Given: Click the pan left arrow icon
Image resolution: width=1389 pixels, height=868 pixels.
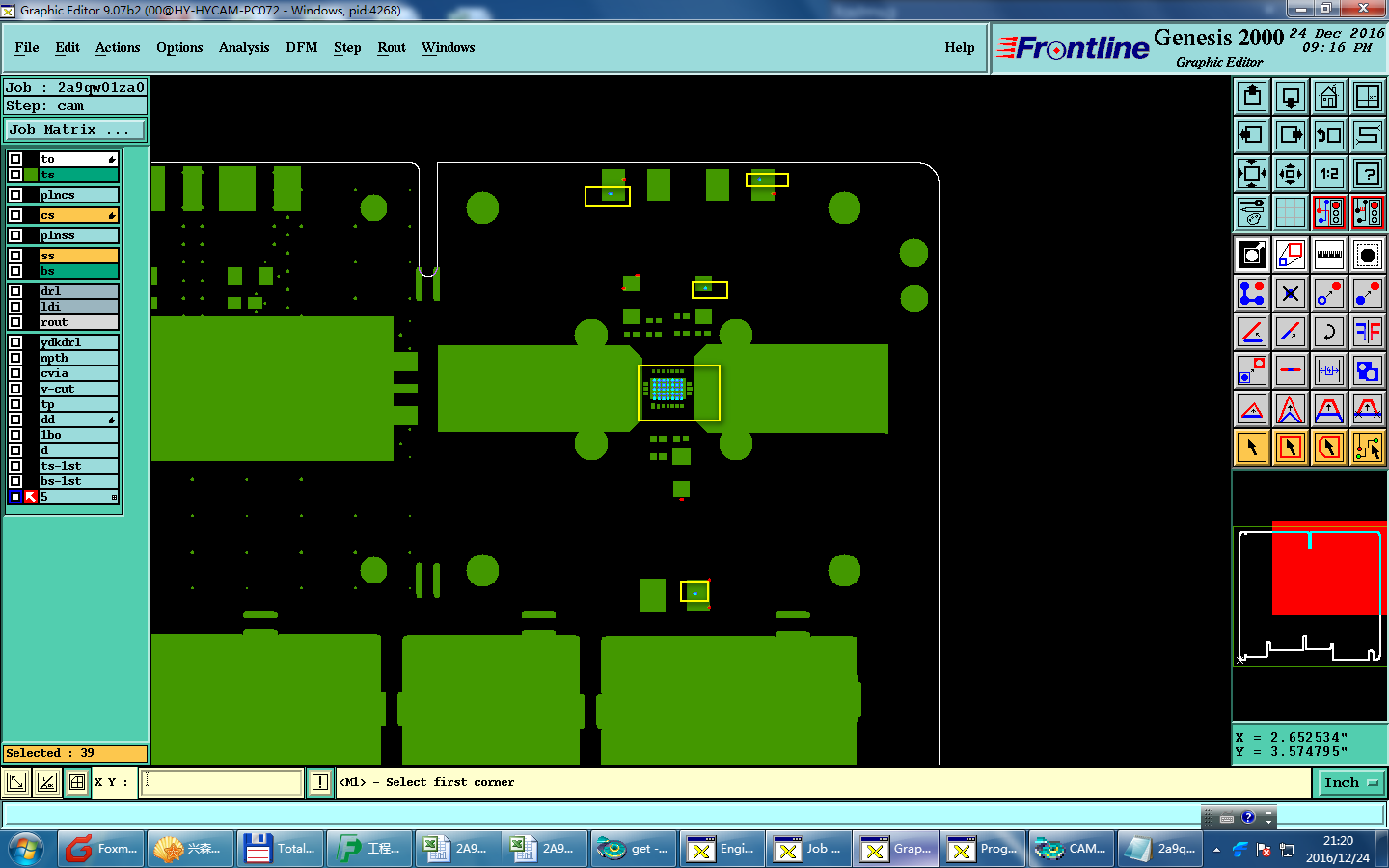Looking at the screenshot, I should click(x=1252, y=135).
